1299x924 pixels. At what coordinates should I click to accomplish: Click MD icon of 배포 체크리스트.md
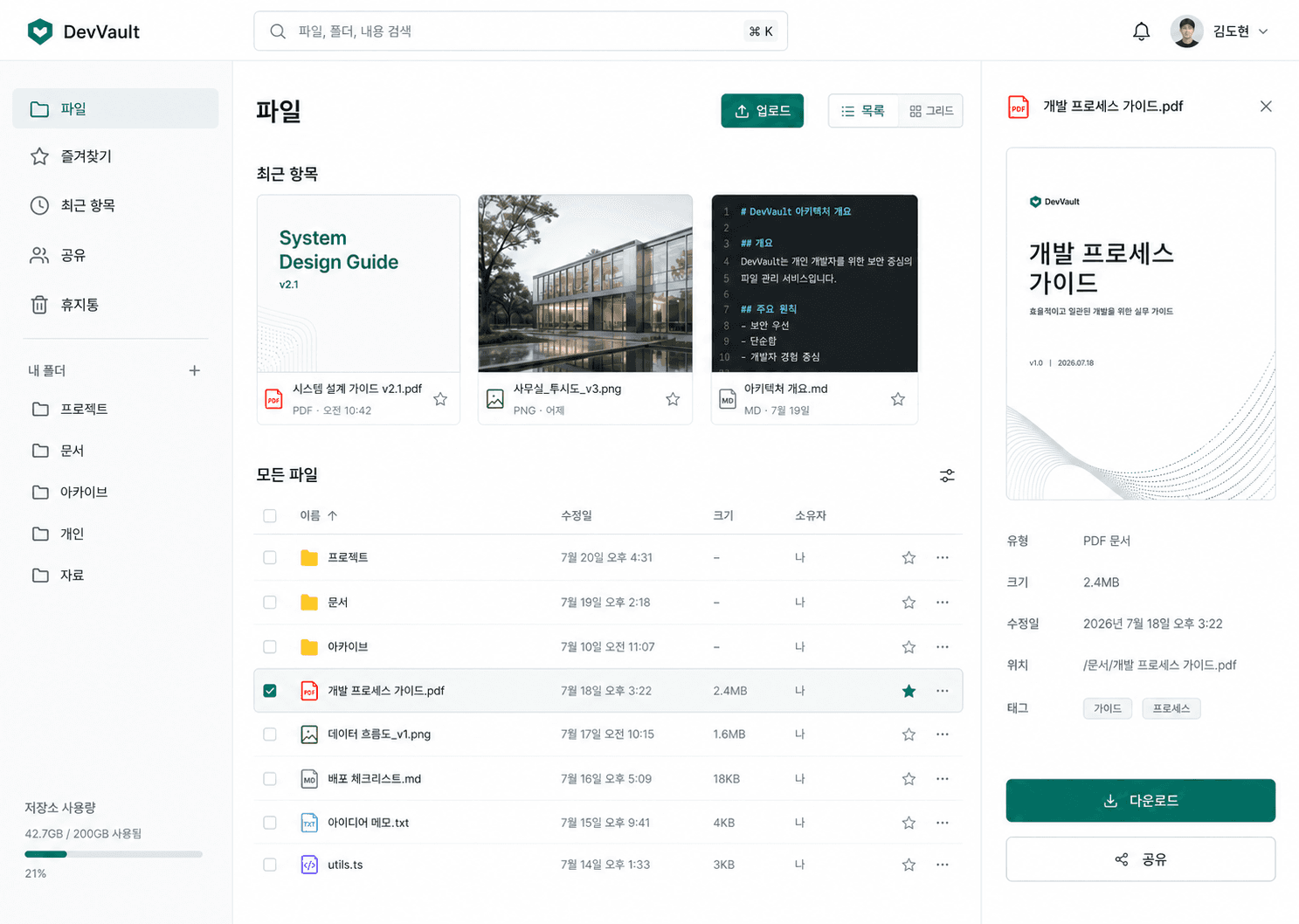point(309,779)
